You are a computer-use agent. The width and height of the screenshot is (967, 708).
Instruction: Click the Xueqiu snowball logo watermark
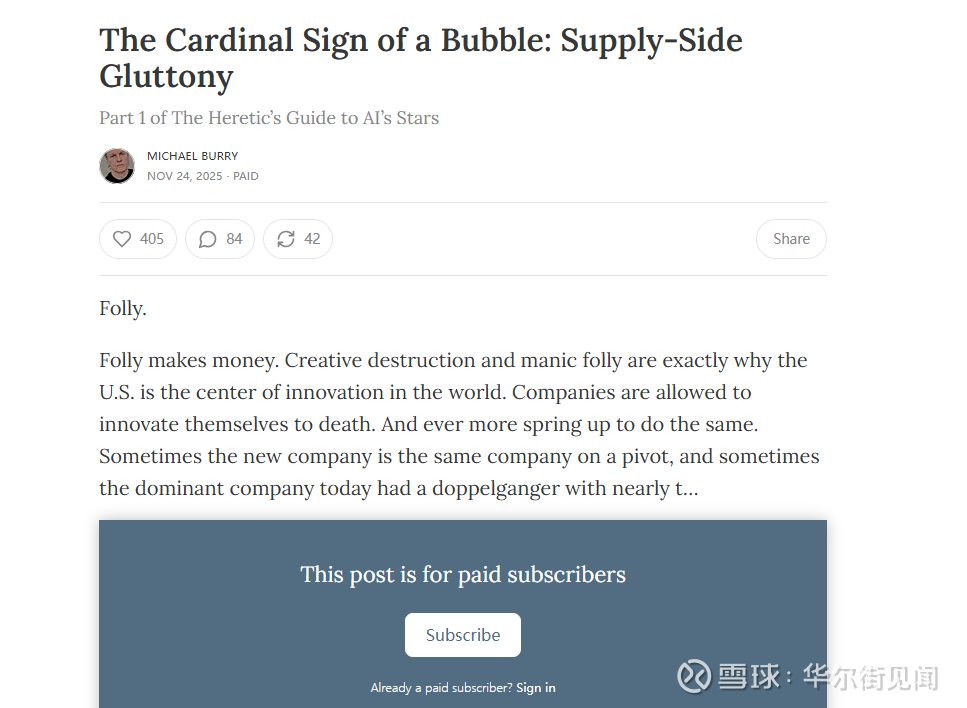[x=693, y=677]
